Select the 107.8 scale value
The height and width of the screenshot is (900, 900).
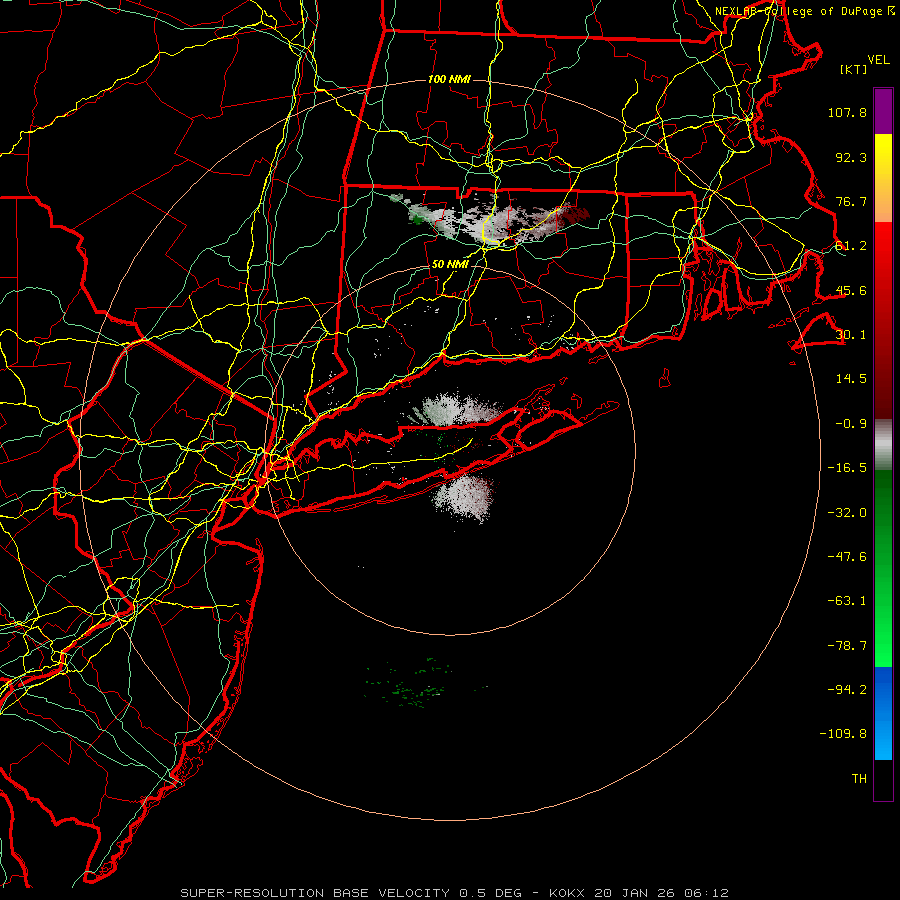pyautogui.click(x=847, y=112)
